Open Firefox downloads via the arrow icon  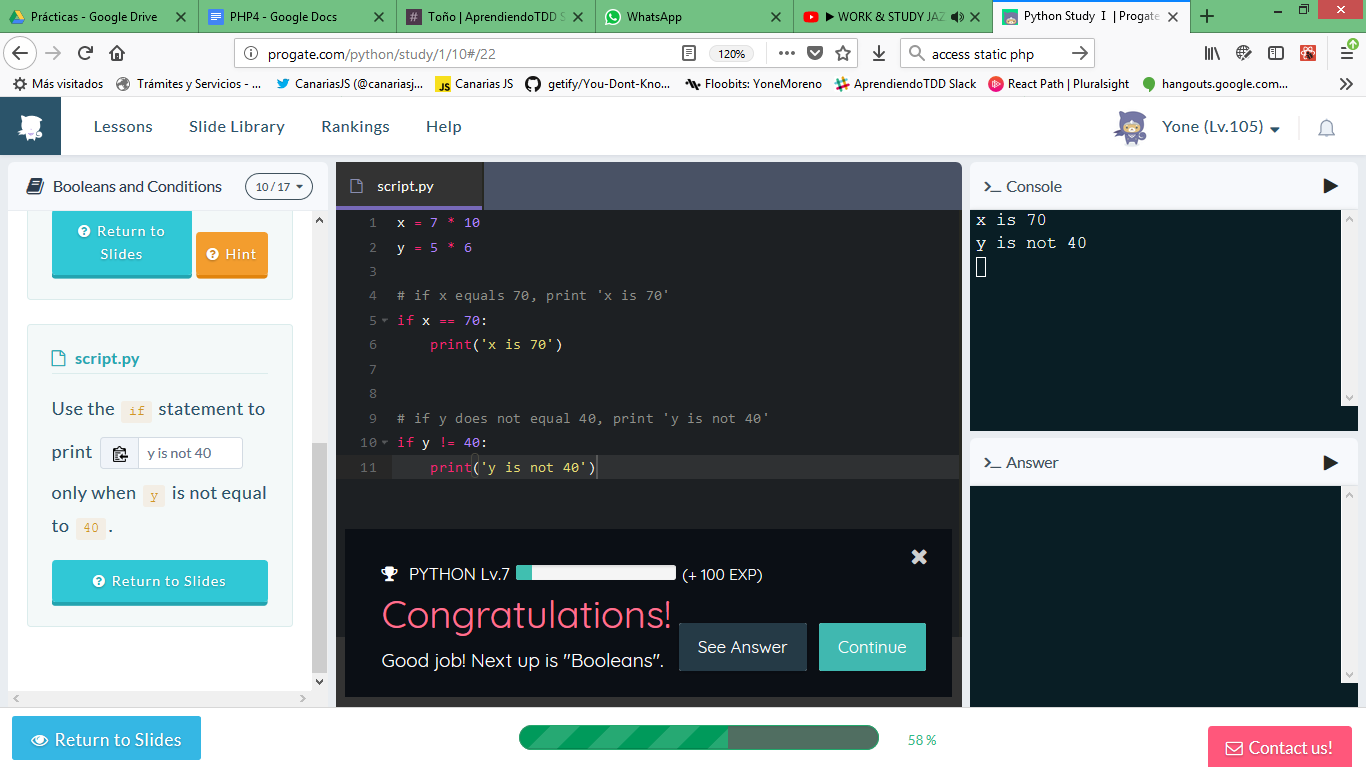[878, 54]
